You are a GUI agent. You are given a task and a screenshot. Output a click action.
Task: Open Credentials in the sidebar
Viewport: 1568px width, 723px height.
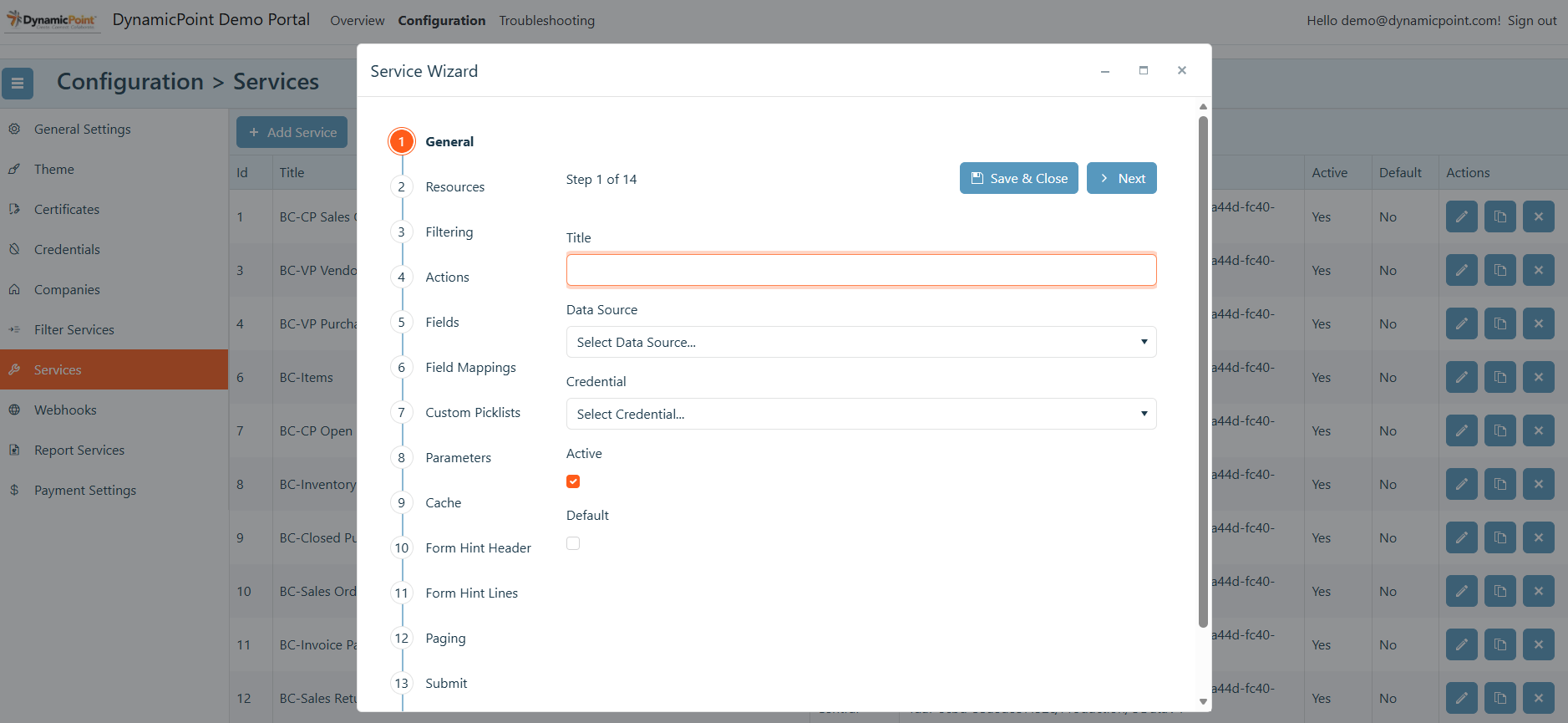click(114, 249)
